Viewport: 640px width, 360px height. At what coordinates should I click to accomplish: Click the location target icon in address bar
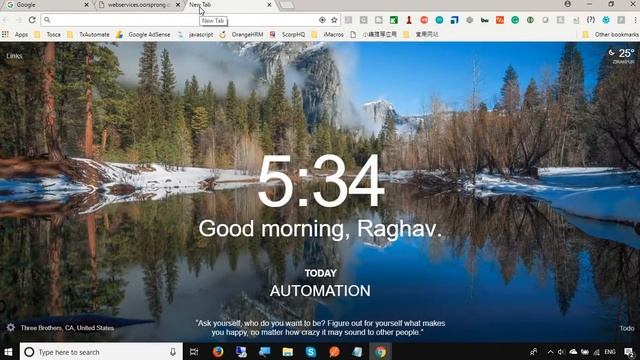[x=322, y=20]
